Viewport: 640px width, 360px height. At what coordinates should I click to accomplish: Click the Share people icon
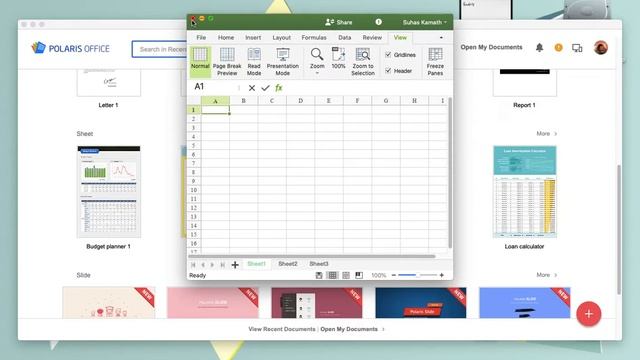[329, 22]
